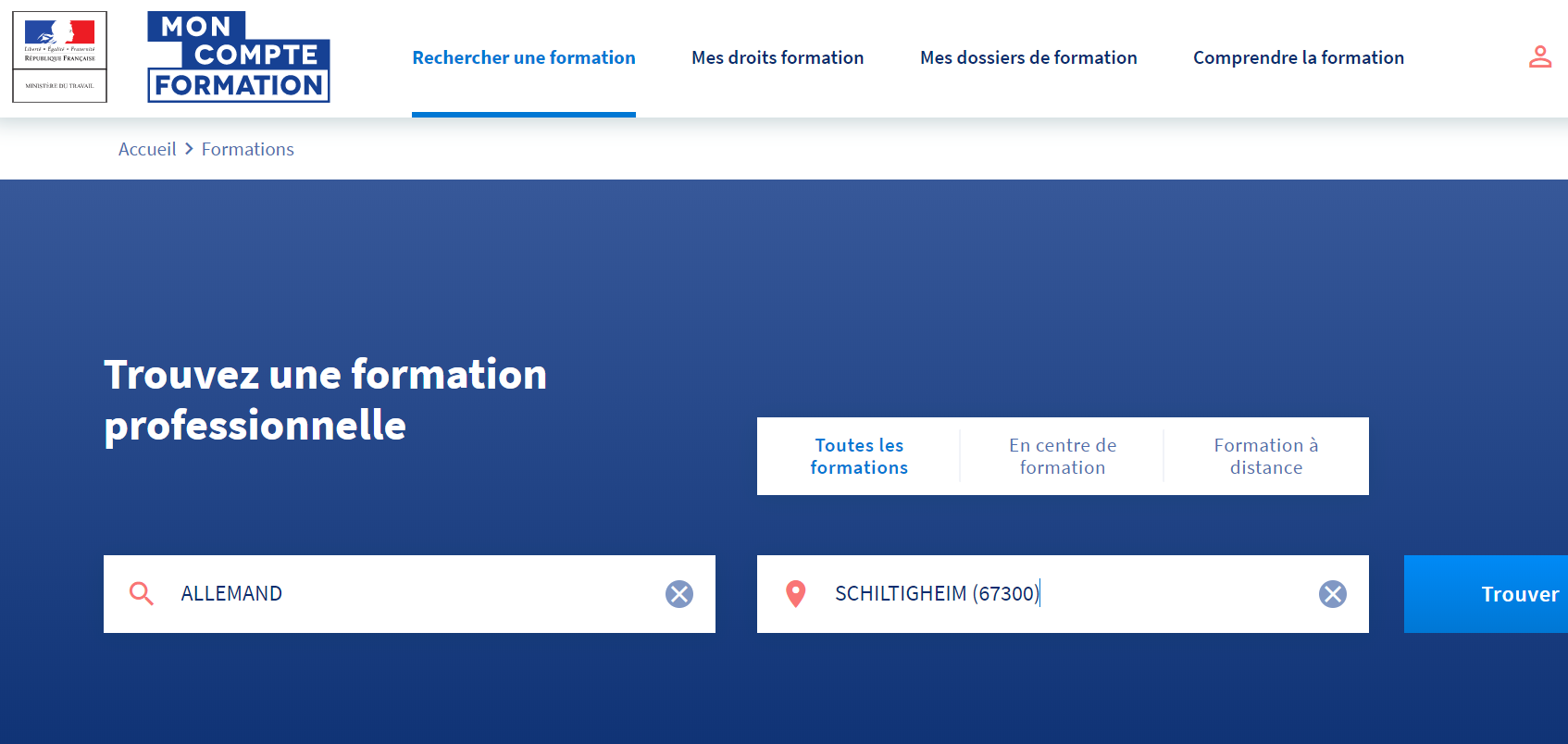The width and height of the screenshot is (1568, 744).
Task: Open the user account profile icon
Action: 1539,57
